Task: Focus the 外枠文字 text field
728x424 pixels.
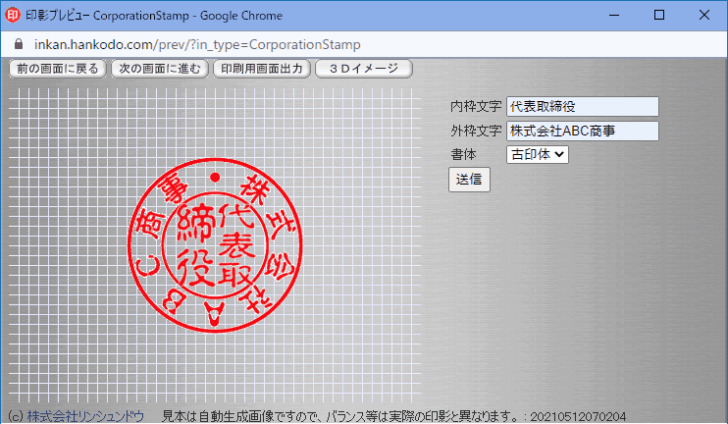Action: pyautogui.click(x=582, y=131)
